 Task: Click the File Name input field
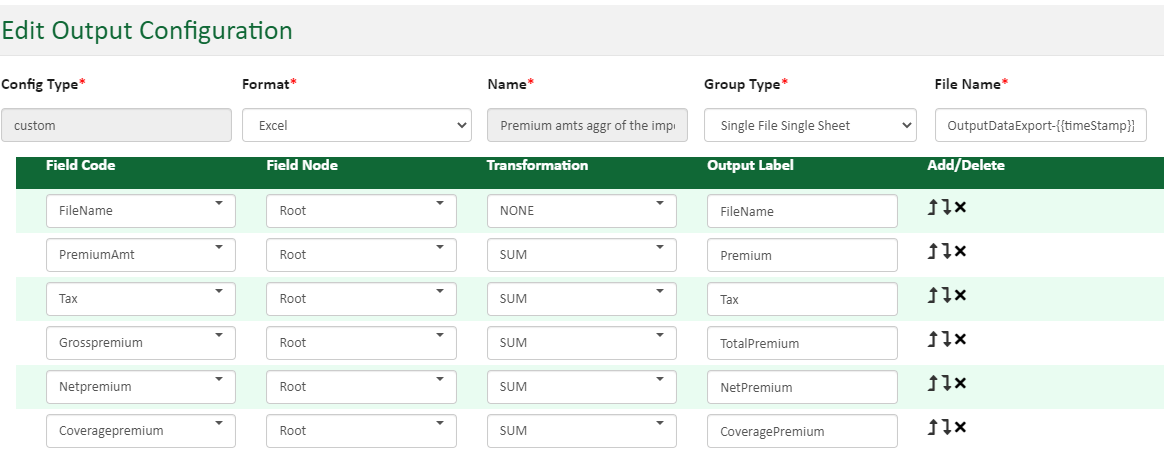(1040, 126)
